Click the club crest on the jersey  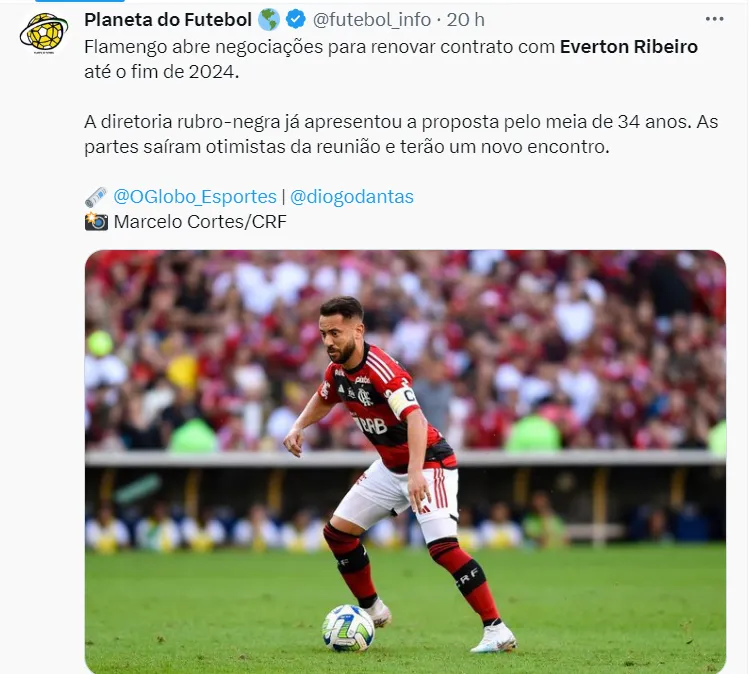[365, 396]
